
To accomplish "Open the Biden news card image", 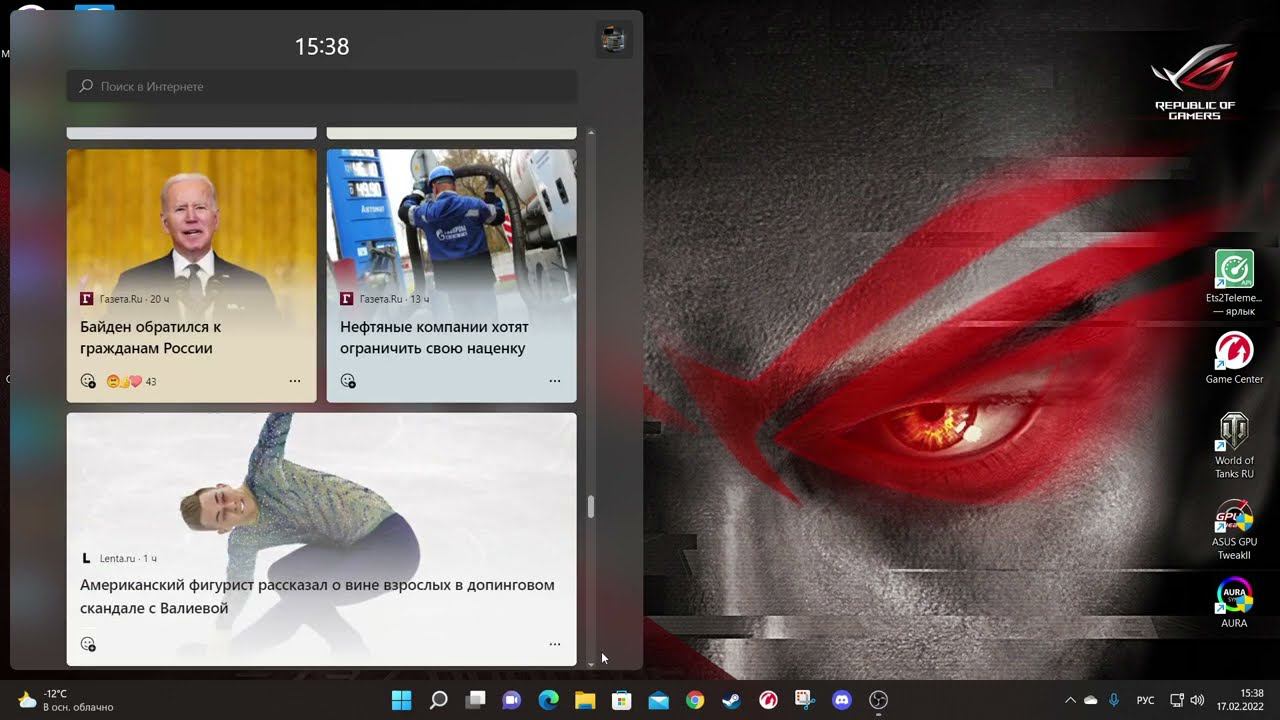I will pyautogui.click(x=192, y=220).
